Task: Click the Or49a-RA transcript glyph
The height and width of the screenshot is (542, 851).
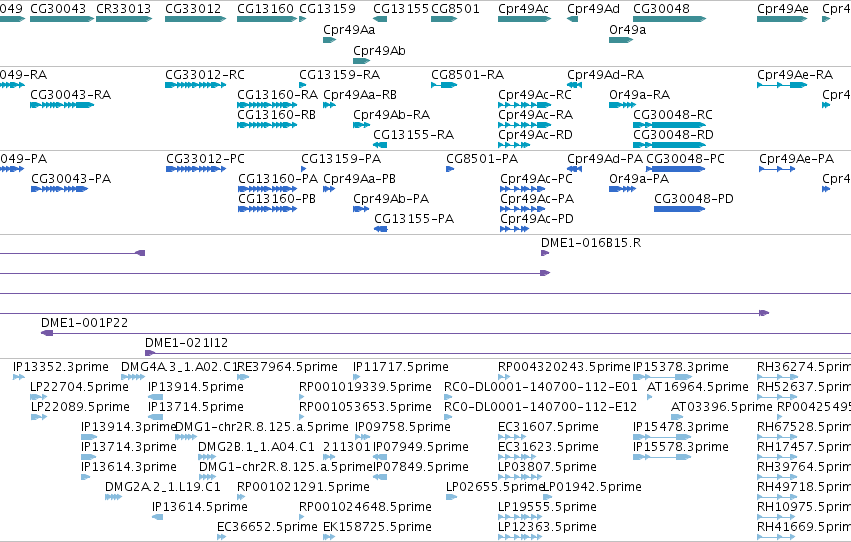Action: coord(622,105)
